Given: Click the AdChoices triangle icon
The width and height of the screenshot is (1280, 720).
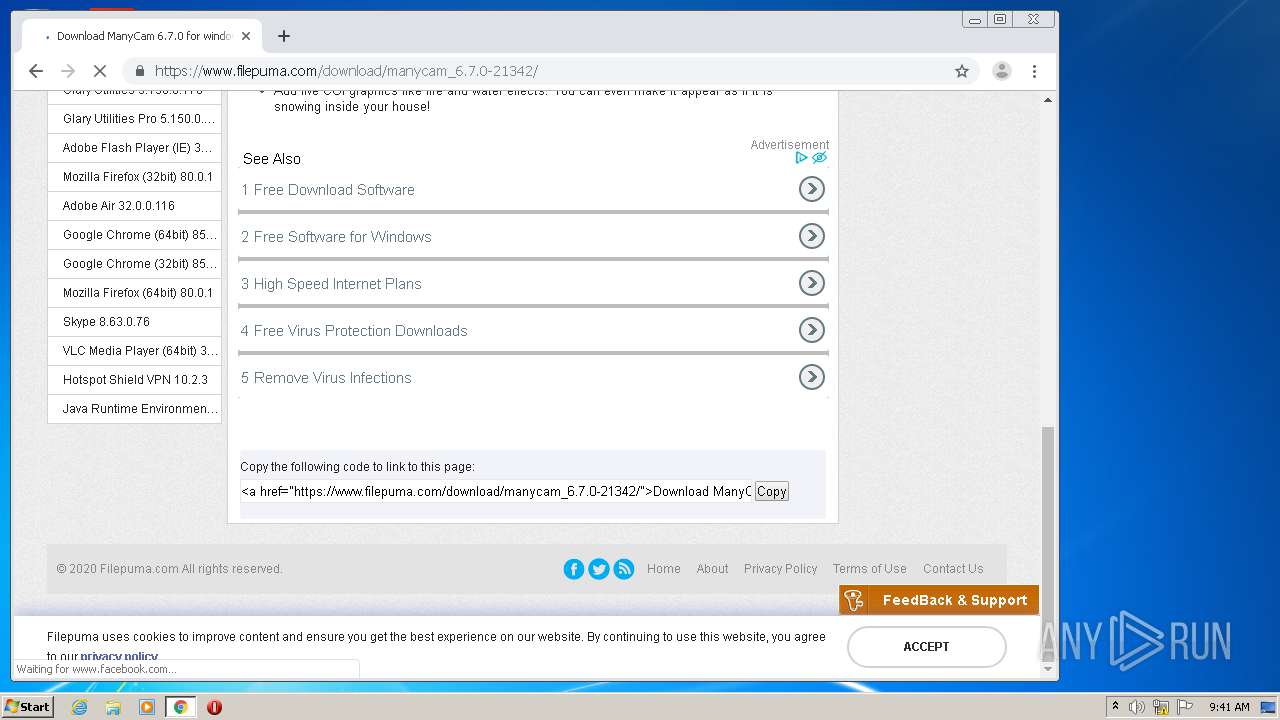Looking at the screenshot, I should [801, 158].
